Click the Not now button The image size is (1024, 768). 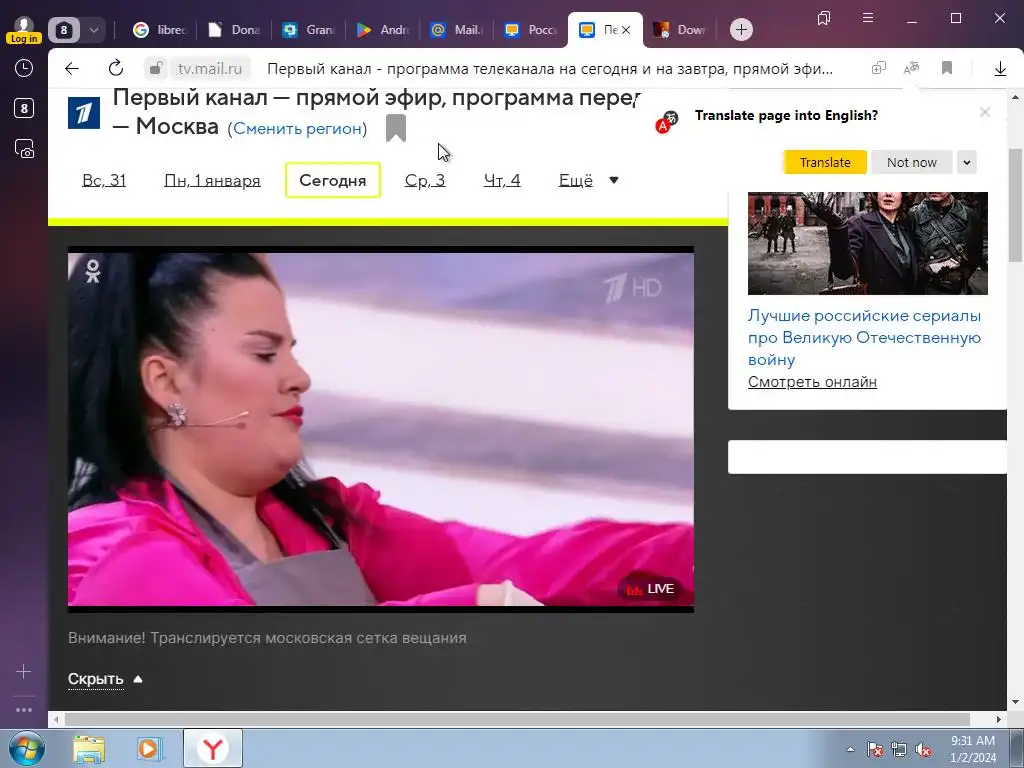click(x=912, y=162)
